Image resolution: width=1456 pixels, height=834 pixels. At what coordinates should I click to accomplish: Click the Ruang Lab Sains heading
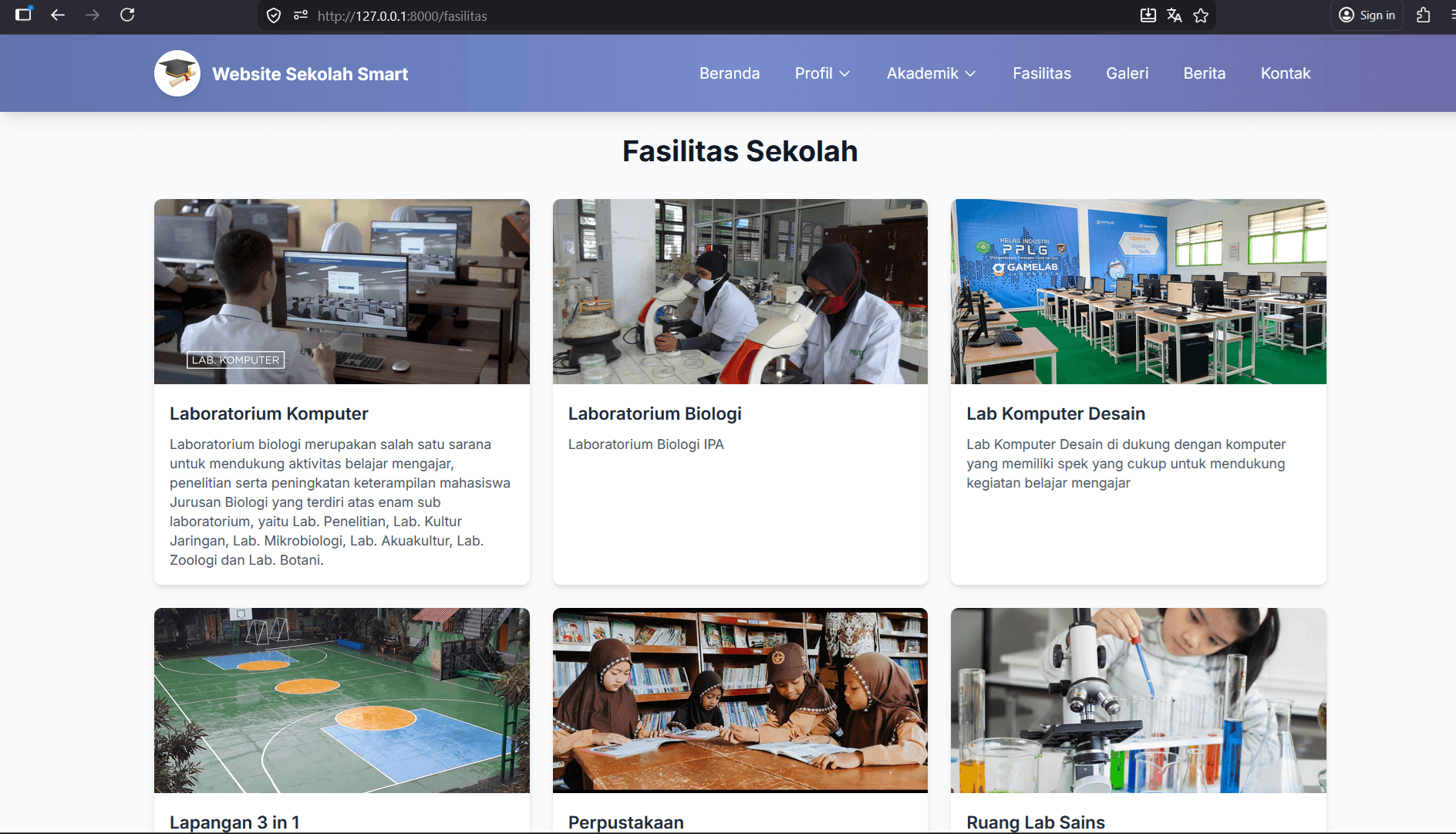pos(1036,822)
